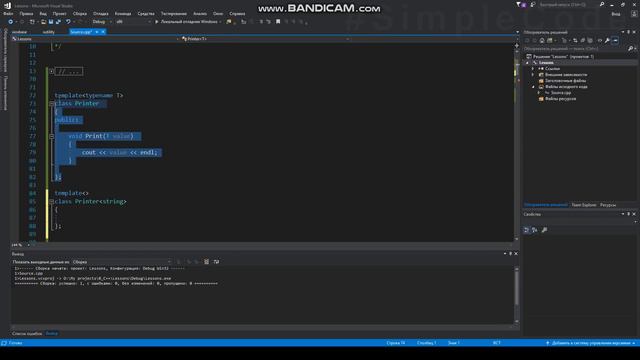Collapse the class Printer<string> block
This screenshot has width=640, height=360.
point(52,202)
